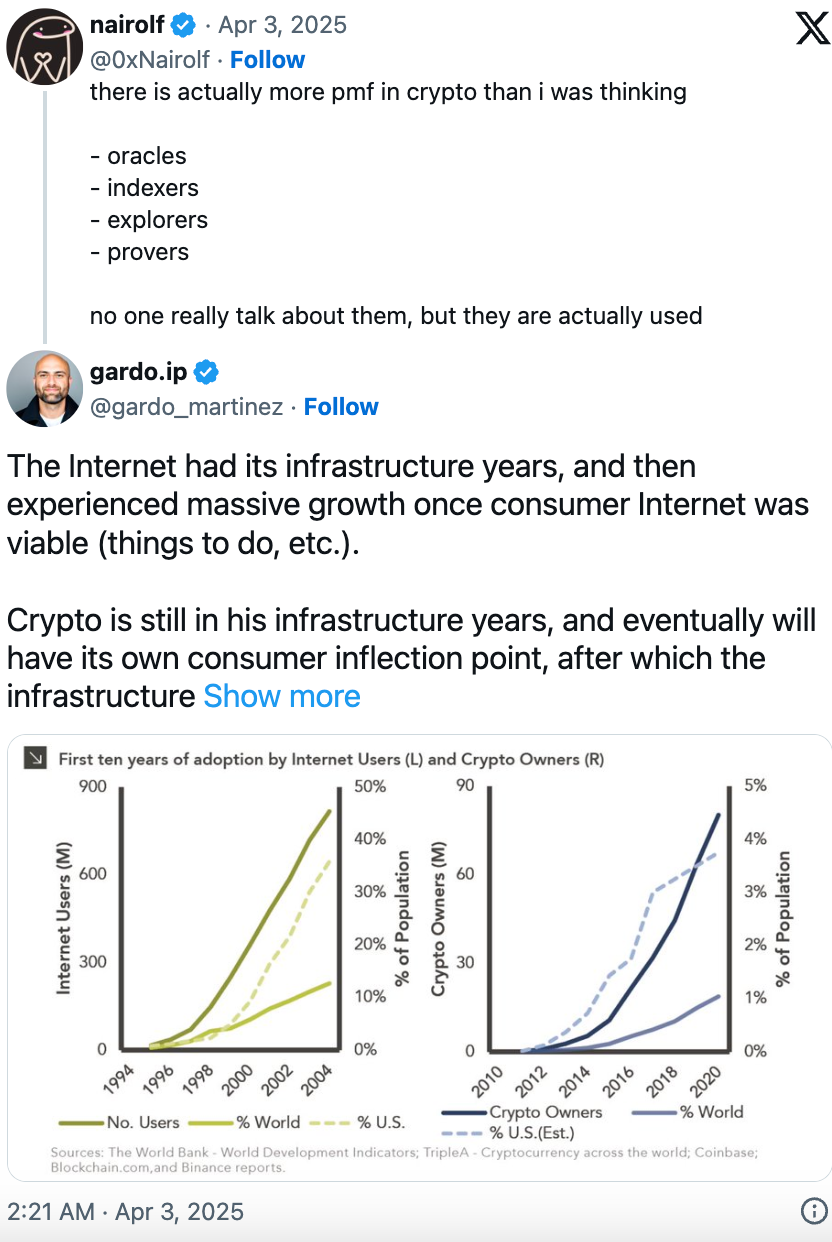832x1242 pixels.
Task: Click the info icon beside timestamp
Action: click(x=813, y=1212)
